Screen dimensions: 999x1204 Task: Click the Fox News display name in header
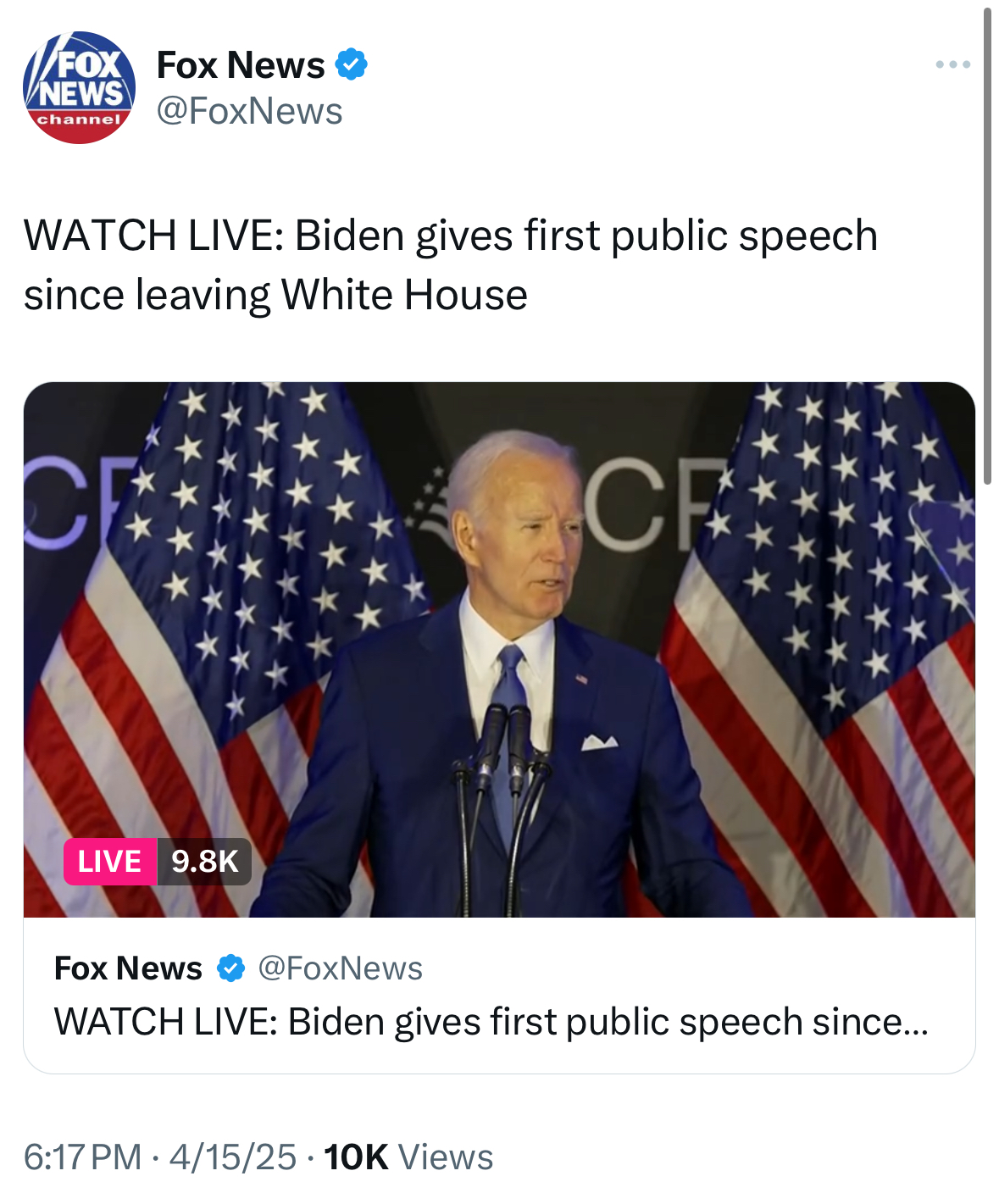pos(241,64)
